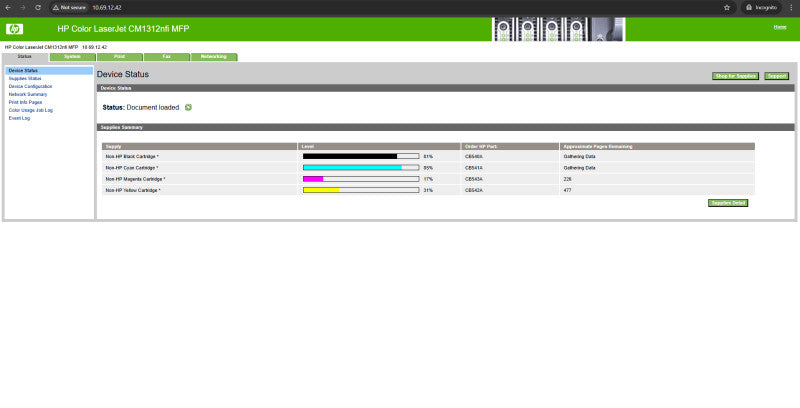Select the Networking tab
This screenshot has height=408, width=800.
coord(214,57)
